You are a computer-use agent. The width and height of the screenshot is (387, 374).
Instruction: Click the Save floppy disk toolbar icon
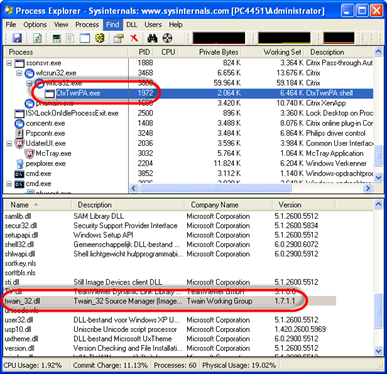(x=17, y=38)
